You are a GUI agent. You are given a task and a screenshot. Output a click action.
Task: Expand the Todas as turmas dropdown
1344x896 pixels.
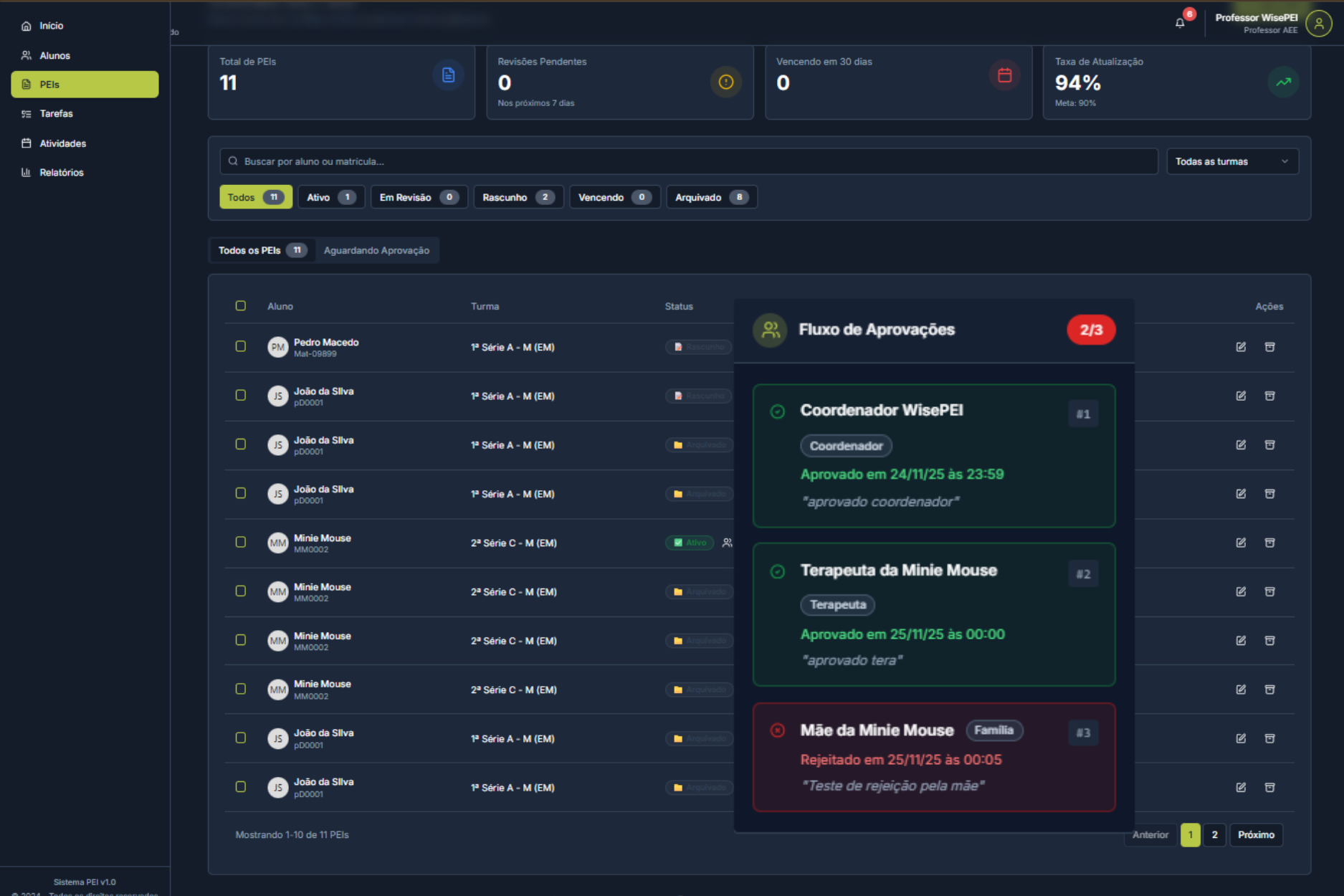(1231, 161)
